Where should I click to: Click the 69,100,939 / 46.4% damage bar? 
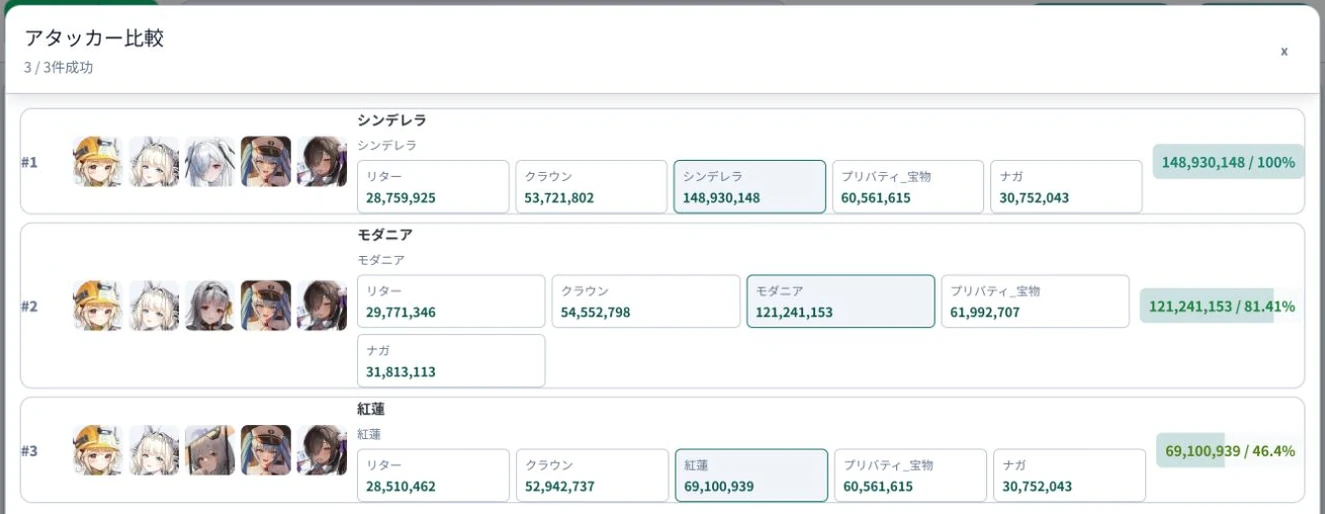pos(1230,451)
